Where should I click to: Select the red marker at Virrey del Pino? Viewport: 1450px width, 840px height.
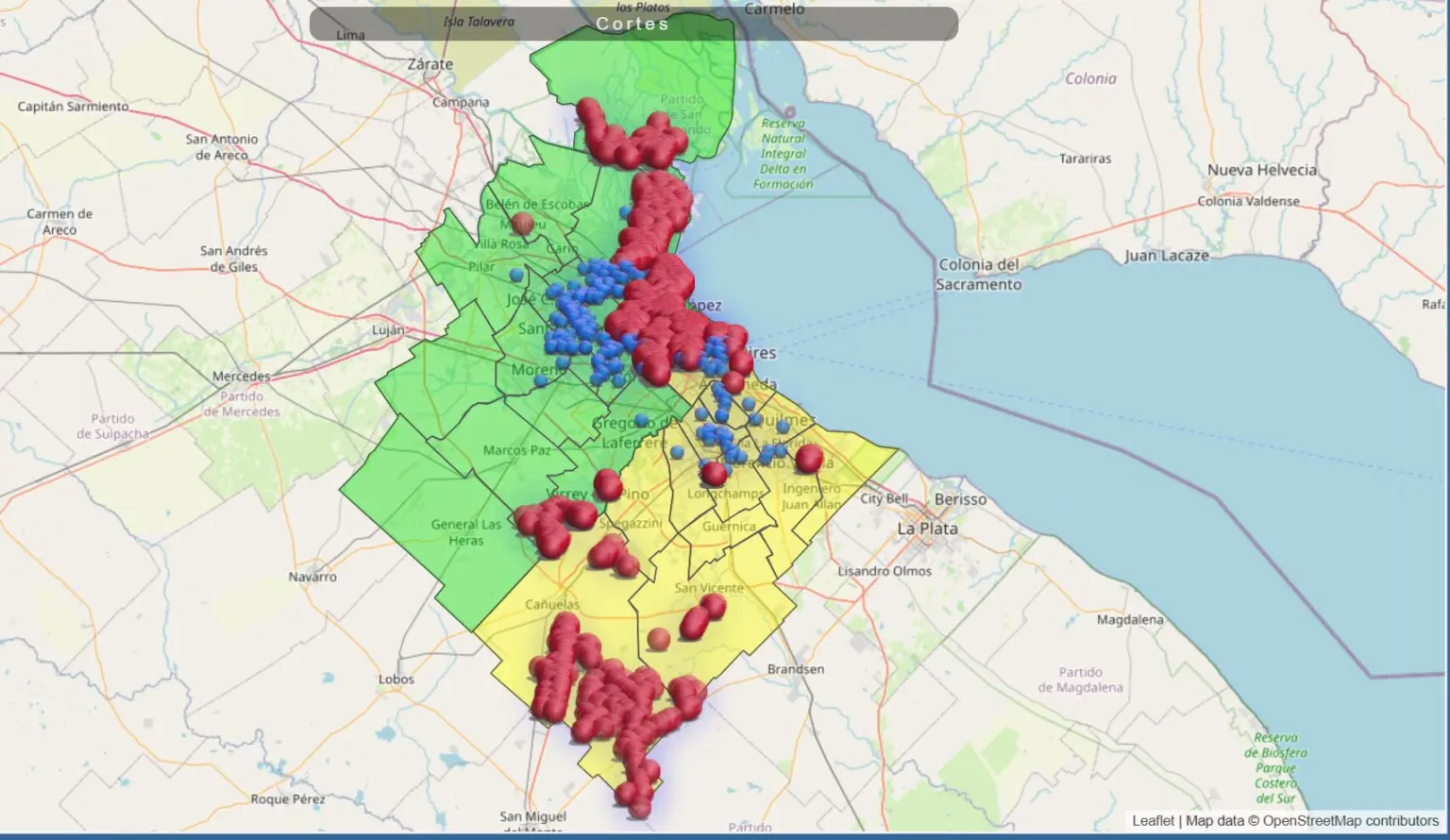click(607, 484)
